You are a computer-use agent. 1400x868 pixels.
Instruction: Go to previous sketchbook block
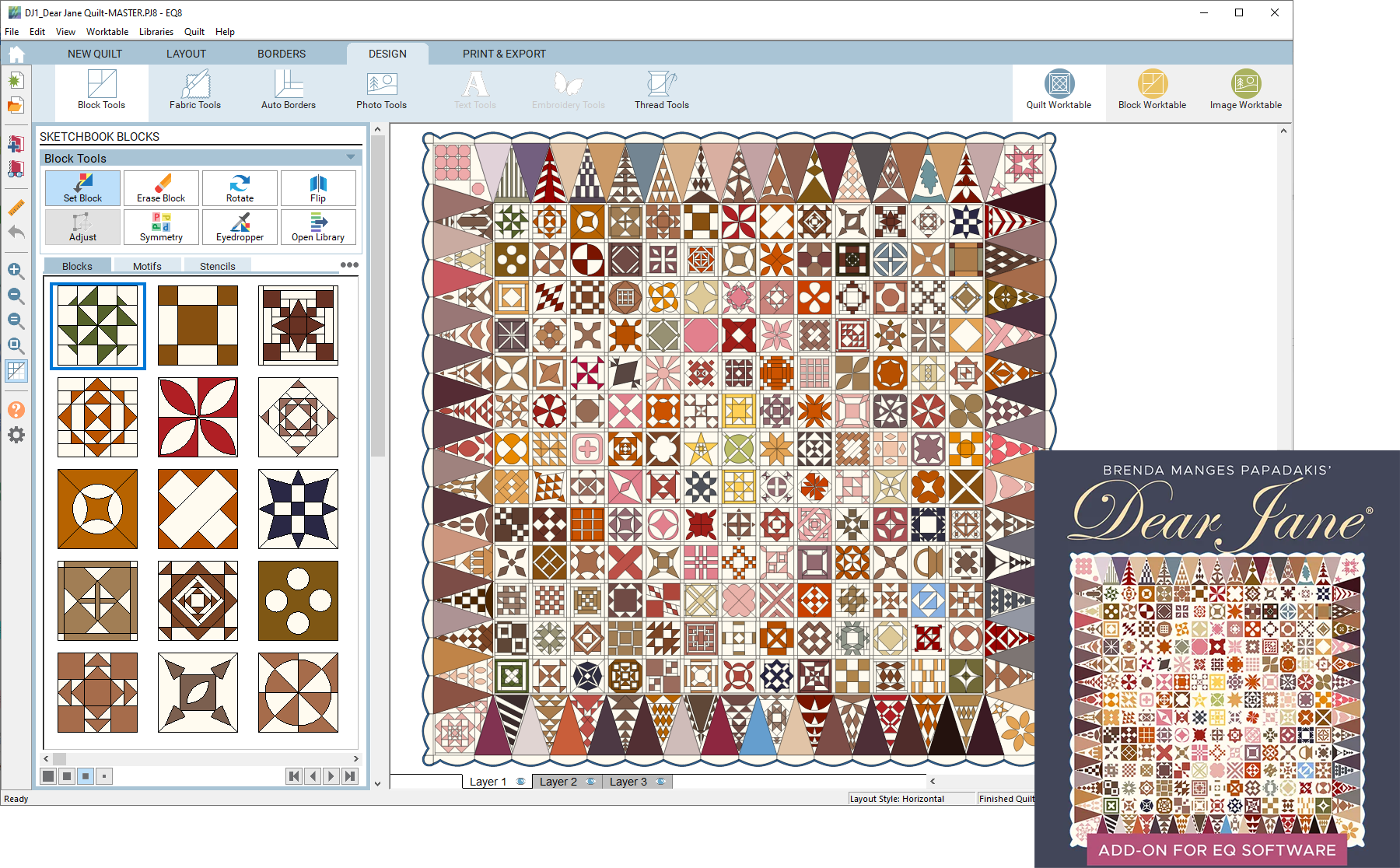coord(313,775)
